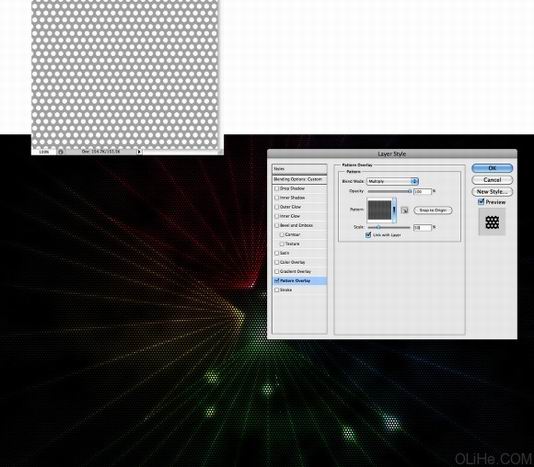Click the status bar icon beside zoom percentage
This screenshot has height=467, width=534.
click(60, 152)
